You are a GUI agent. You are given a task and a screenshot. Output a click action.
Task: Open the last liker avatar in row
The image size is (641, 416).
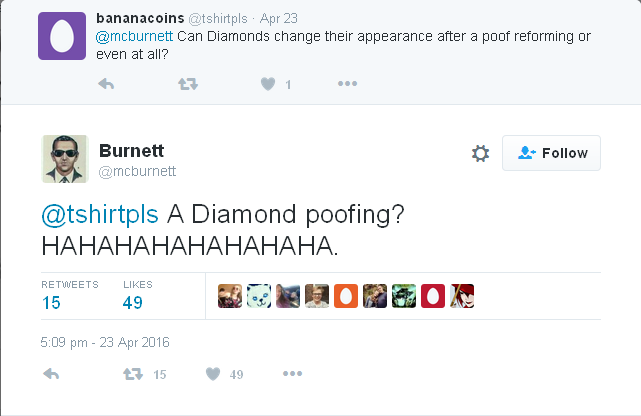click(x=461, y=296)
